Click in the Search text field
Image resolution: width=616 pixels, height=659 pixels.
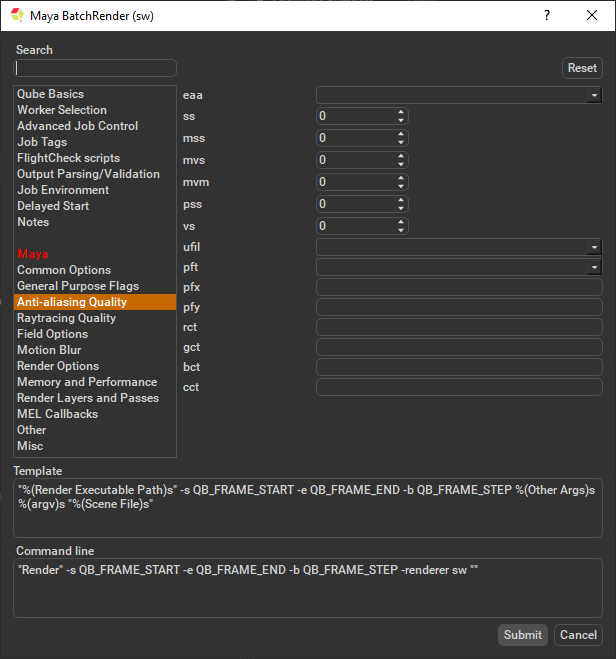coord(96,68)
